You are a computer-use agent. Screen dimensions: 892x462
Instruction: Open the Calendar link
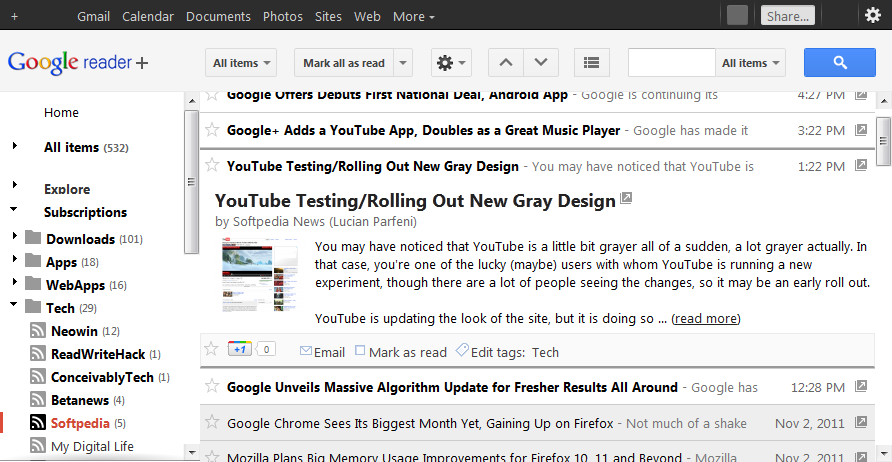(x=148, y=16)
